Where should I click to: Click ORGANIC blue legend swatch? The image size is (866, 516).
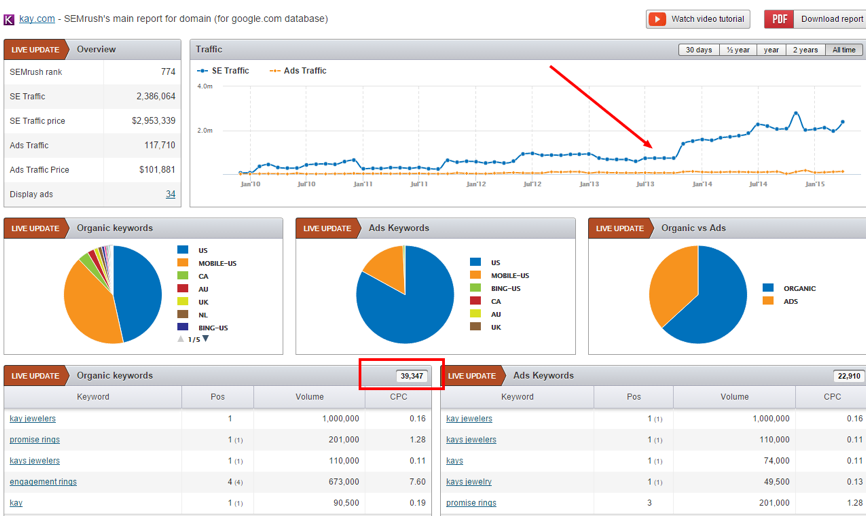768,288
